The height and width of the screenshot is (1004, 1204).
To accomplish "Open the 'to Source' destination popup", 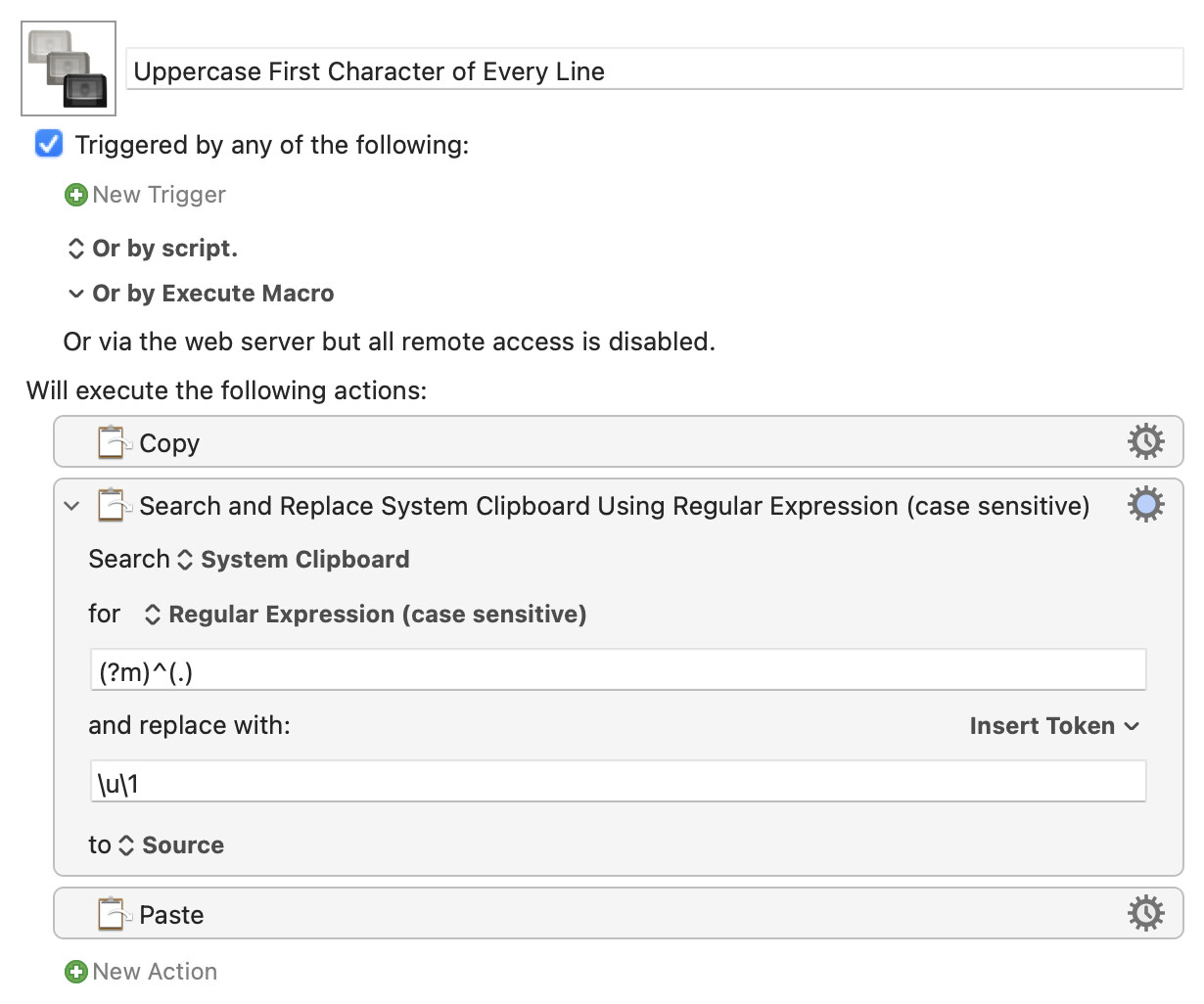I will pos(170,845).
